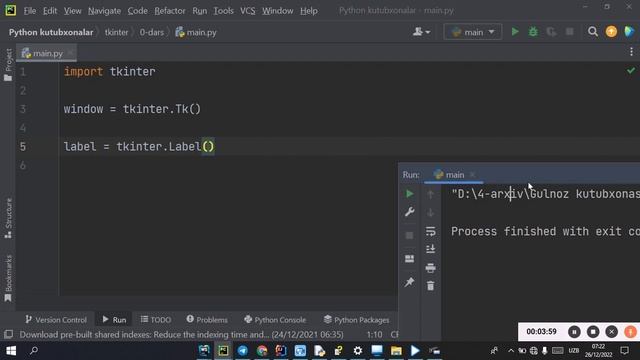Clear all console output with the trash icon

(430, 286)
